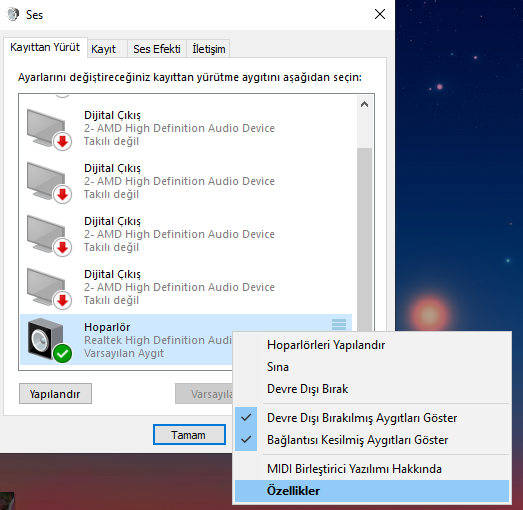Click the Tamam button
This screenshot has width=523, height=510.
point(189,435)
